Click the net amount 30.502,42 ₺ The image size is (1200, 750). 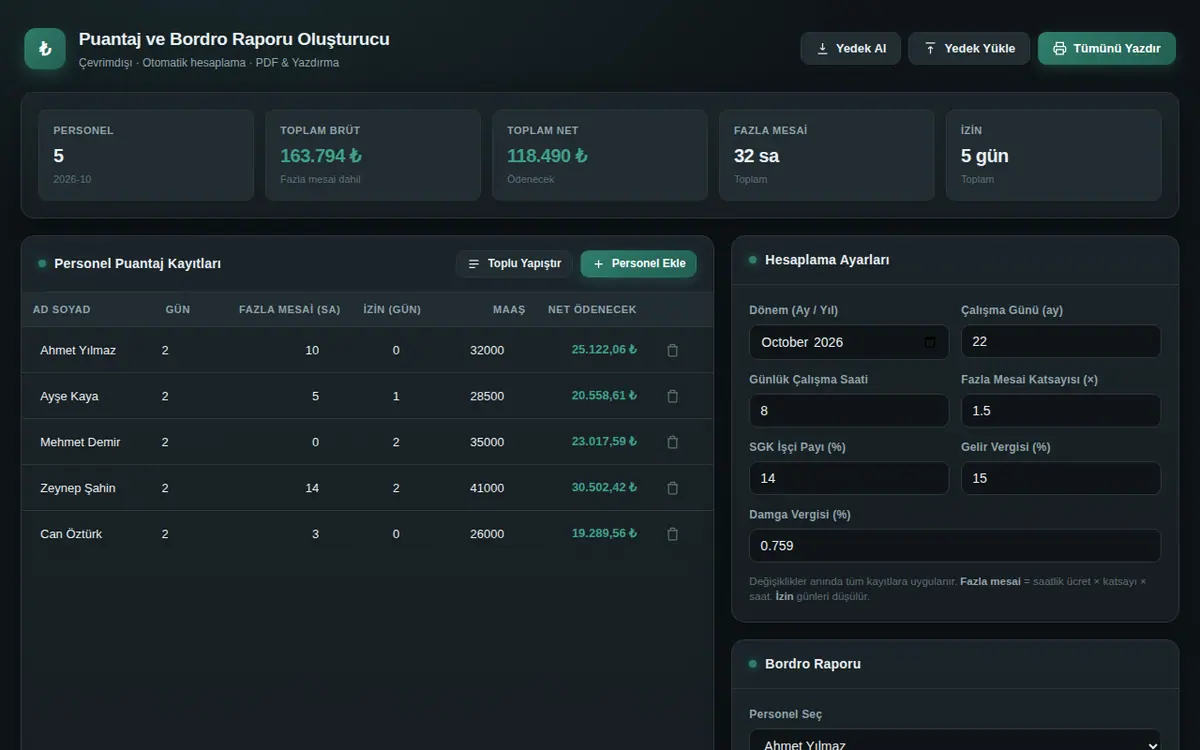coord(604,488)
